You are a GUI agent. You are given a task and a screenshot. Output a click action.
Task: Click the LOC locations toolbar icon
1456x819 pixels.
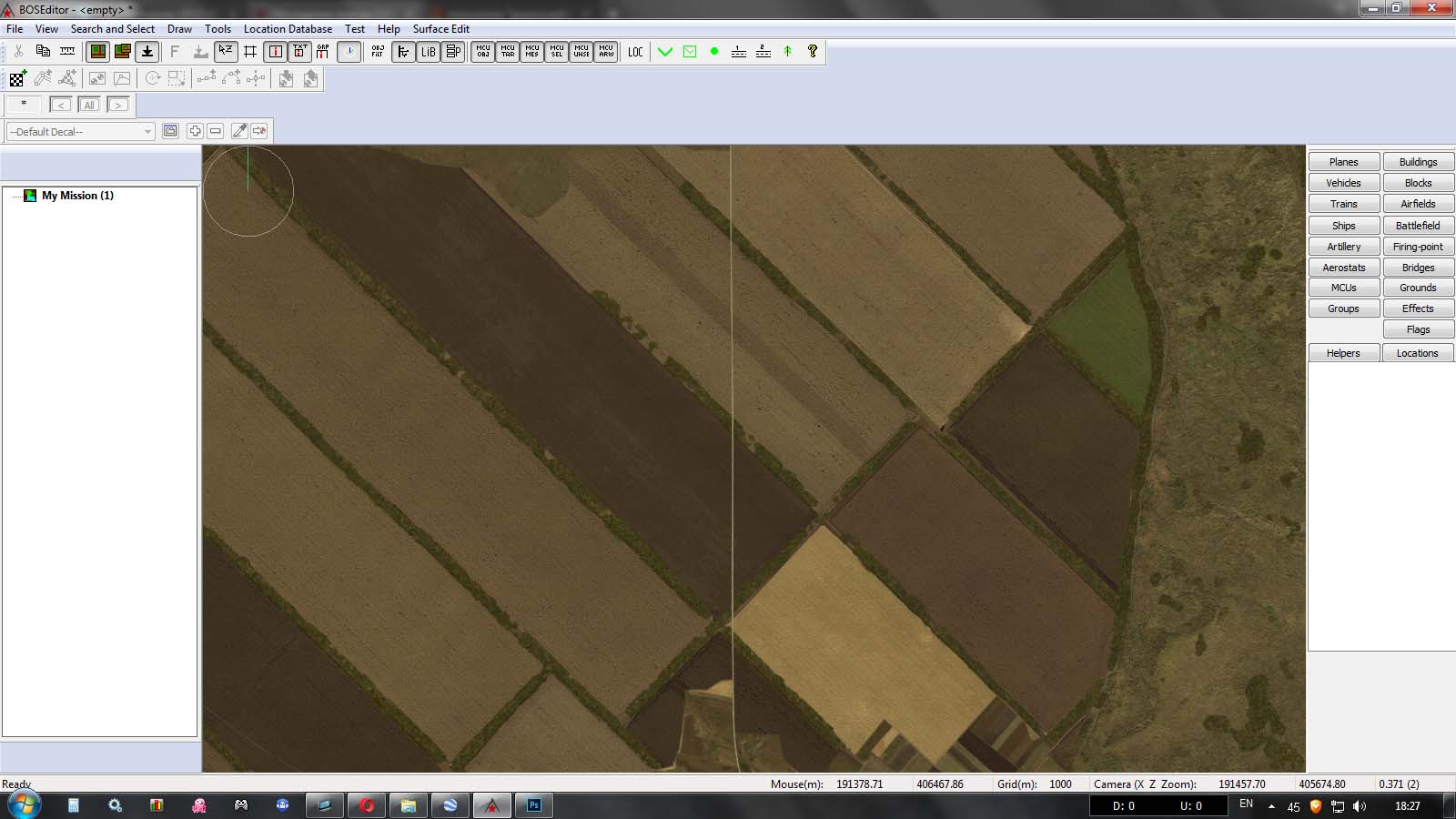(635, 52)
